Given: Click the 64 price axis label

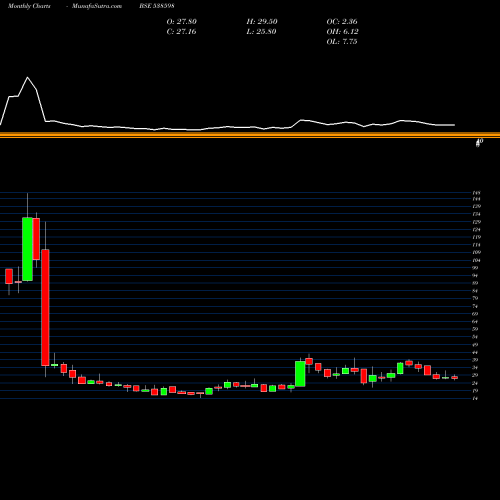Looking at the screenshot, I should click(475, 322).
